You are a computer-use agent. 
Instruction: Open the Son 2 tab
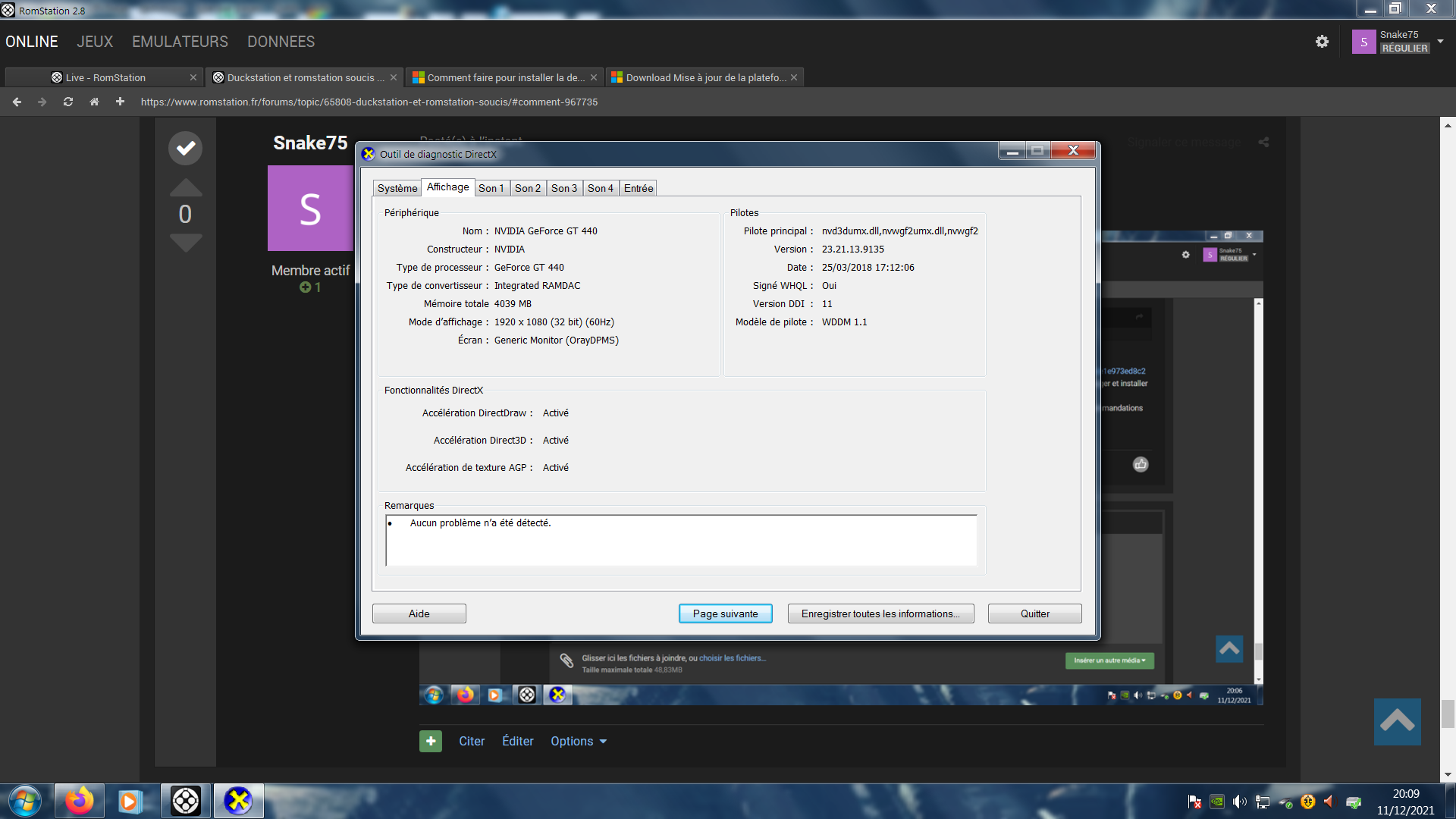(x=528, y=188)
